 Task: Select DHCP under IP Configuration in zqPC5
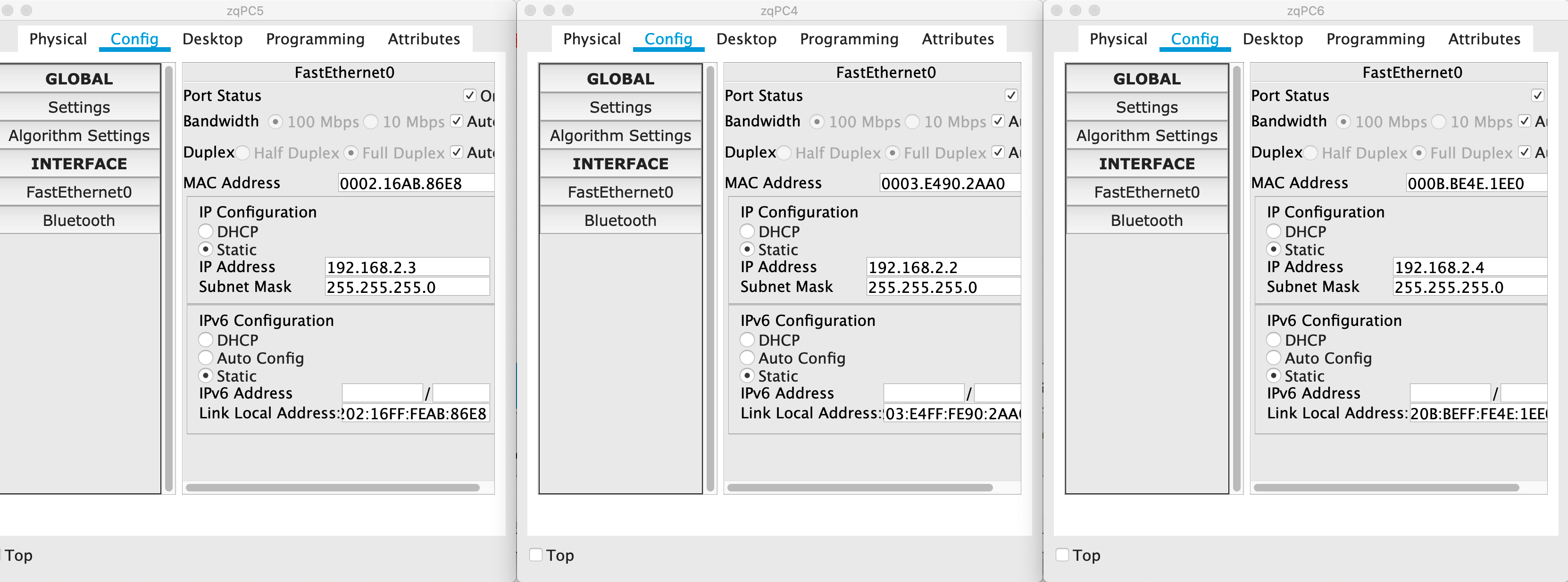pos(206,232)
